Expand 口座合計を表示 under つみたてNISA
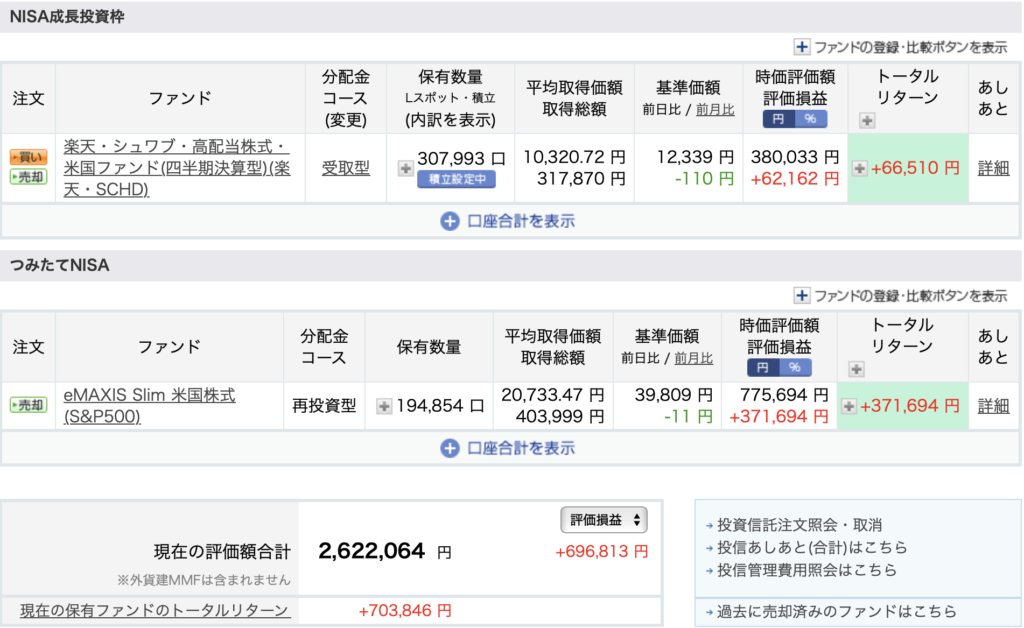 (x=508, y=448)
